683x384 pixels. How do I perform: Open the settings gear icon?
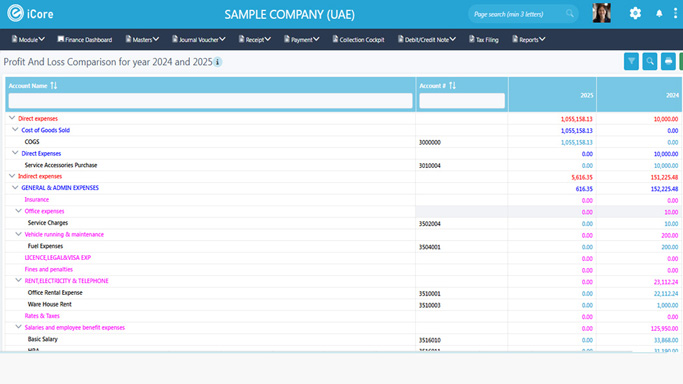pyautogui.click(x=635, y=13)
